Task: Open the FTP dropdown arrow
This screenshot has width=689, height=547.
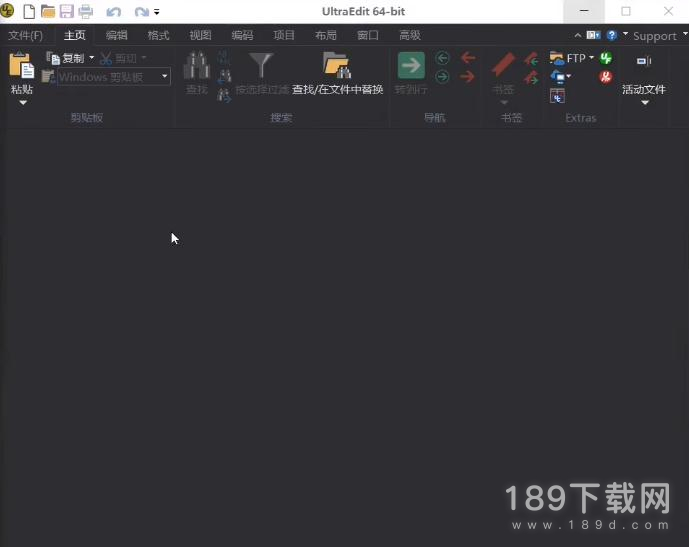Action: [591, 58]
